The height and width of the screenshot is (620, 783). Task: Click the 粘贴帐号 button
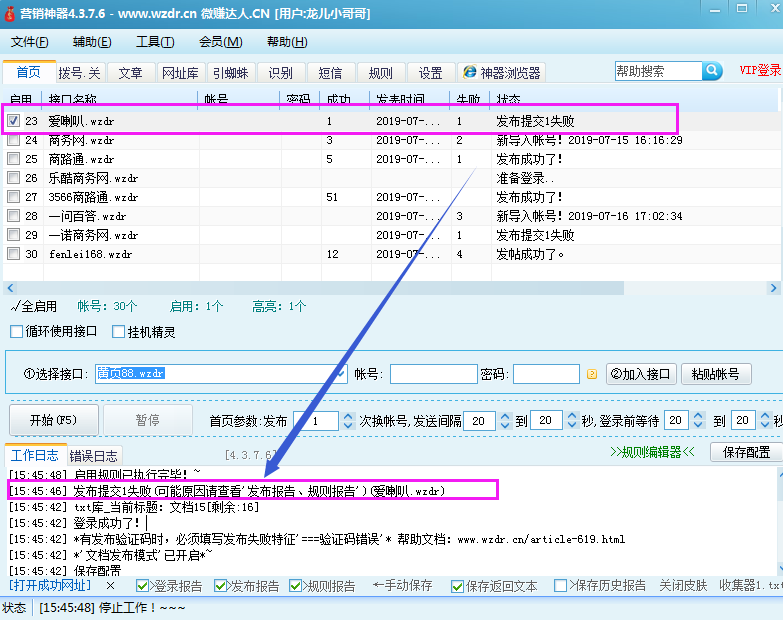point(716,374)
